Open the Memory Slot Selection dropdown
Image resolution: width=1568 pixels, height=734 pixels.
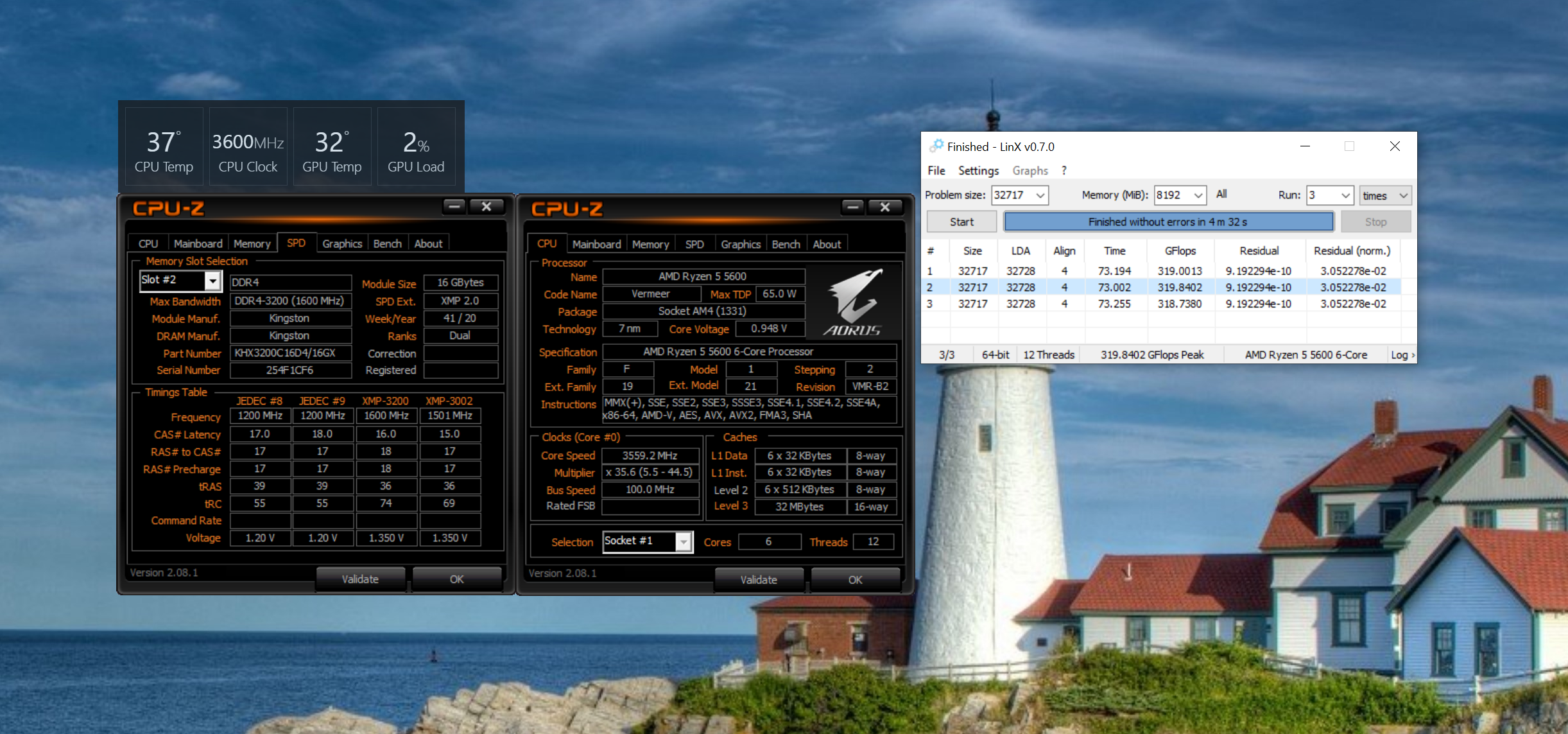[212, 281]
